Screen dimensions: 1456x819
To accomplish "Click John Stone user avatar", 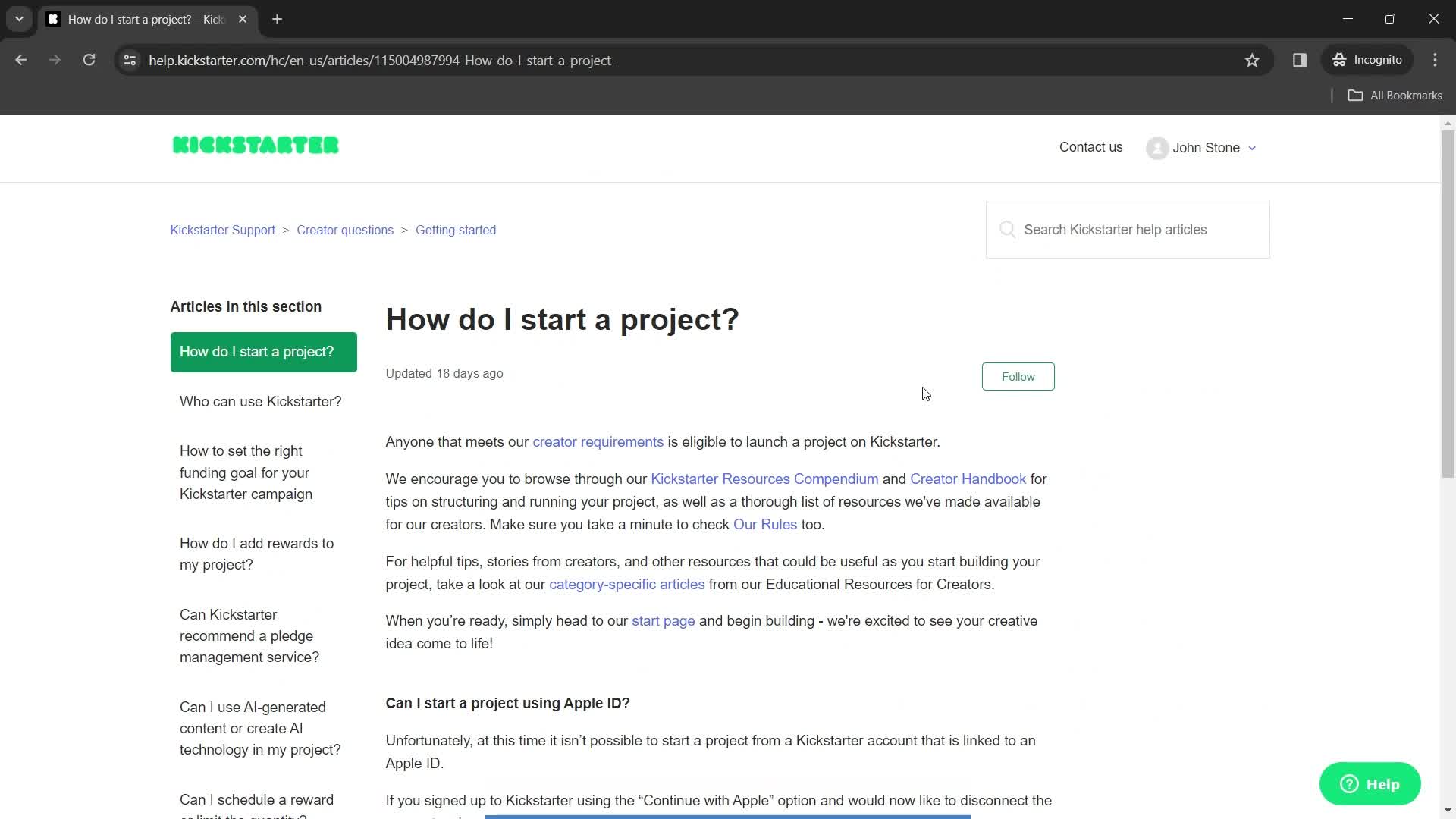I will pyautogui.click(x=1157, y=148).
